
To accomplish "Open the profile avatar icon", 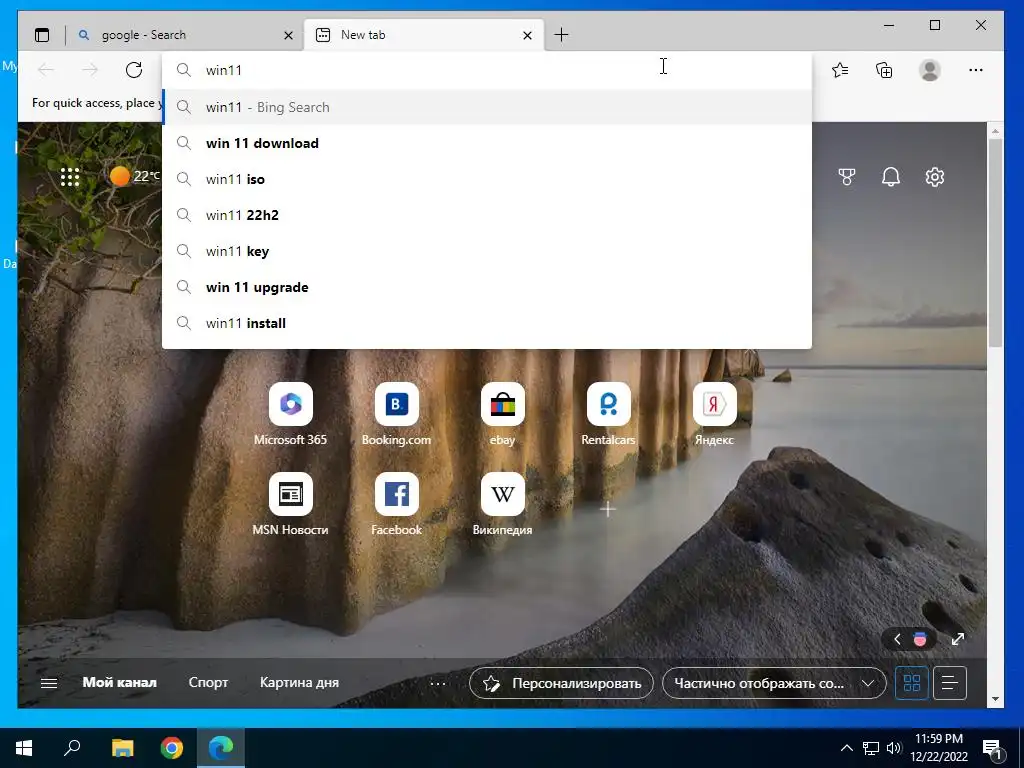I will tap(929, 70).
